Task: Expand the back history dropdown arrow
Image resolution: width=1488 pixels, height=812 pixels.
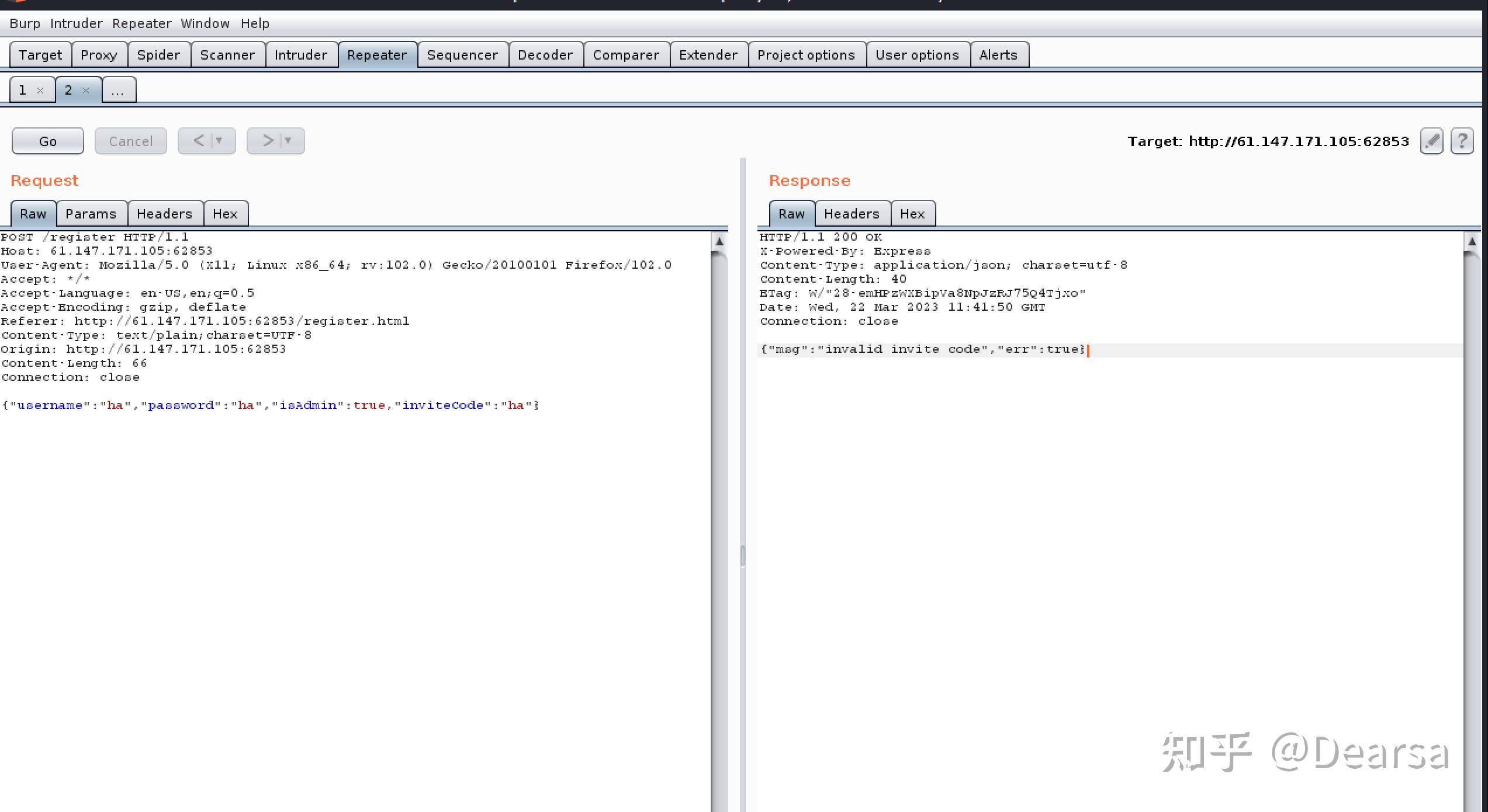Action: 220,141
